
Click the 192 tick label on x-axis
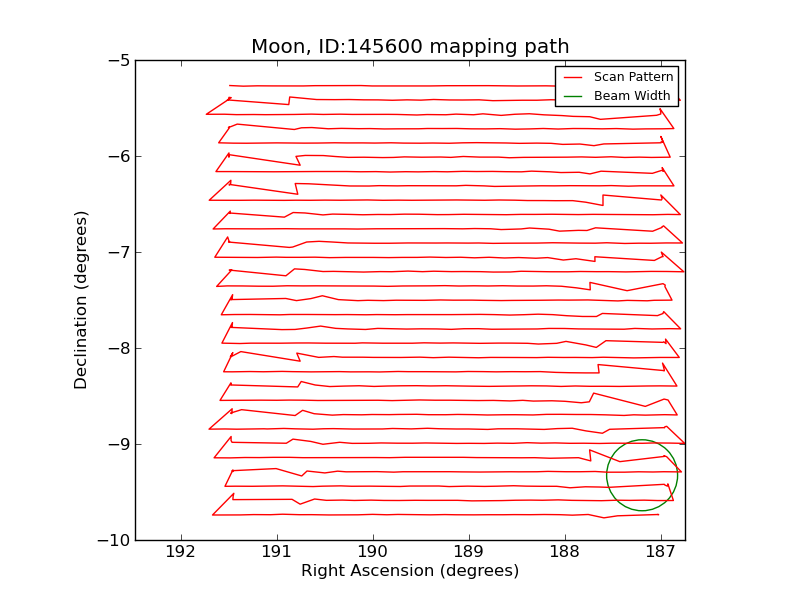tap(180, 552)
